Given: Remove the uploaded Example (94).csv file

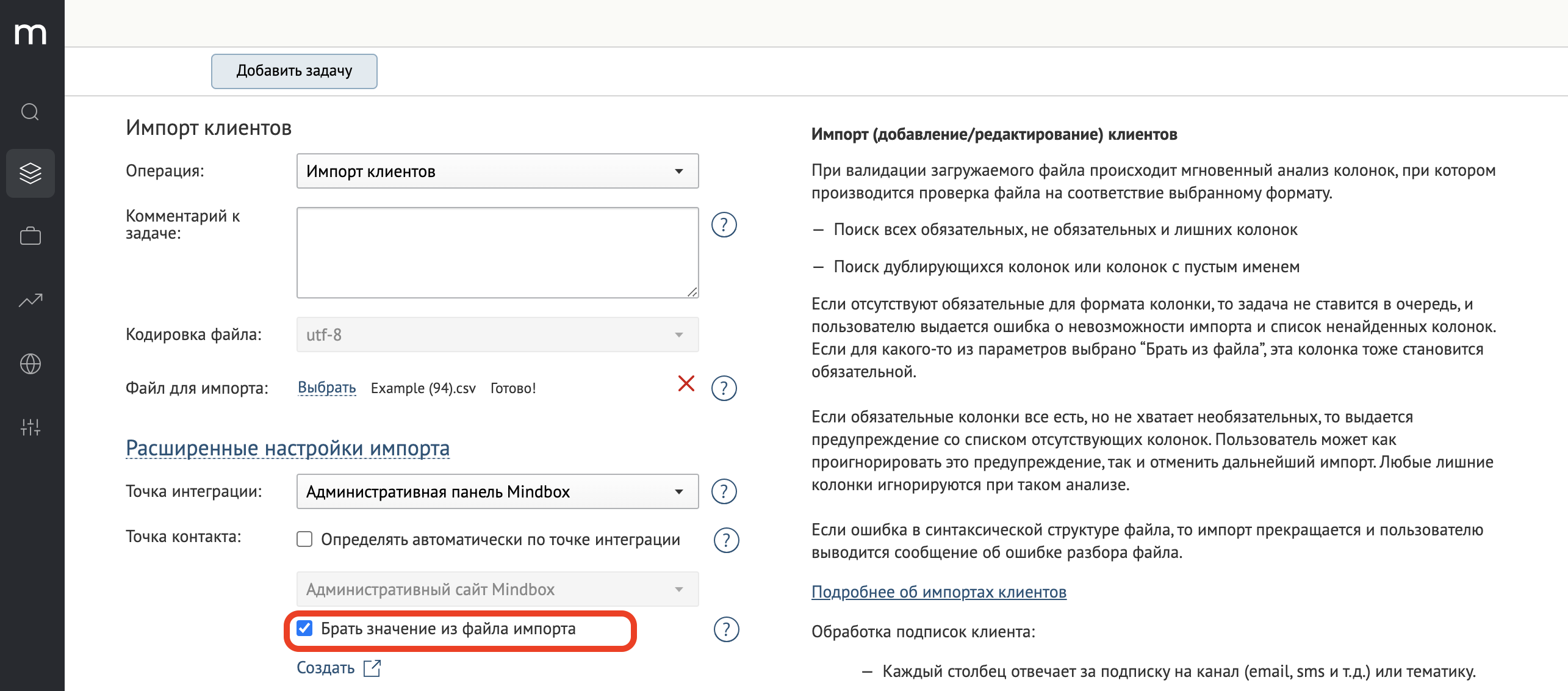Looking at the screenshot, I should tap(686, 384).
